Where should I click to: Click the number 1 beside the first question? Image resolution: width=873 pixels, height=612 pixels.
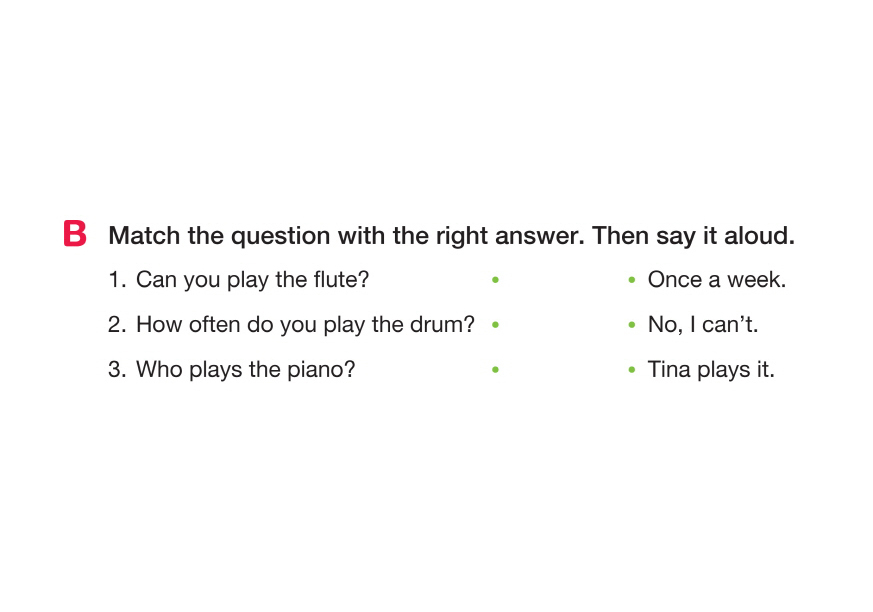[114, 280]
